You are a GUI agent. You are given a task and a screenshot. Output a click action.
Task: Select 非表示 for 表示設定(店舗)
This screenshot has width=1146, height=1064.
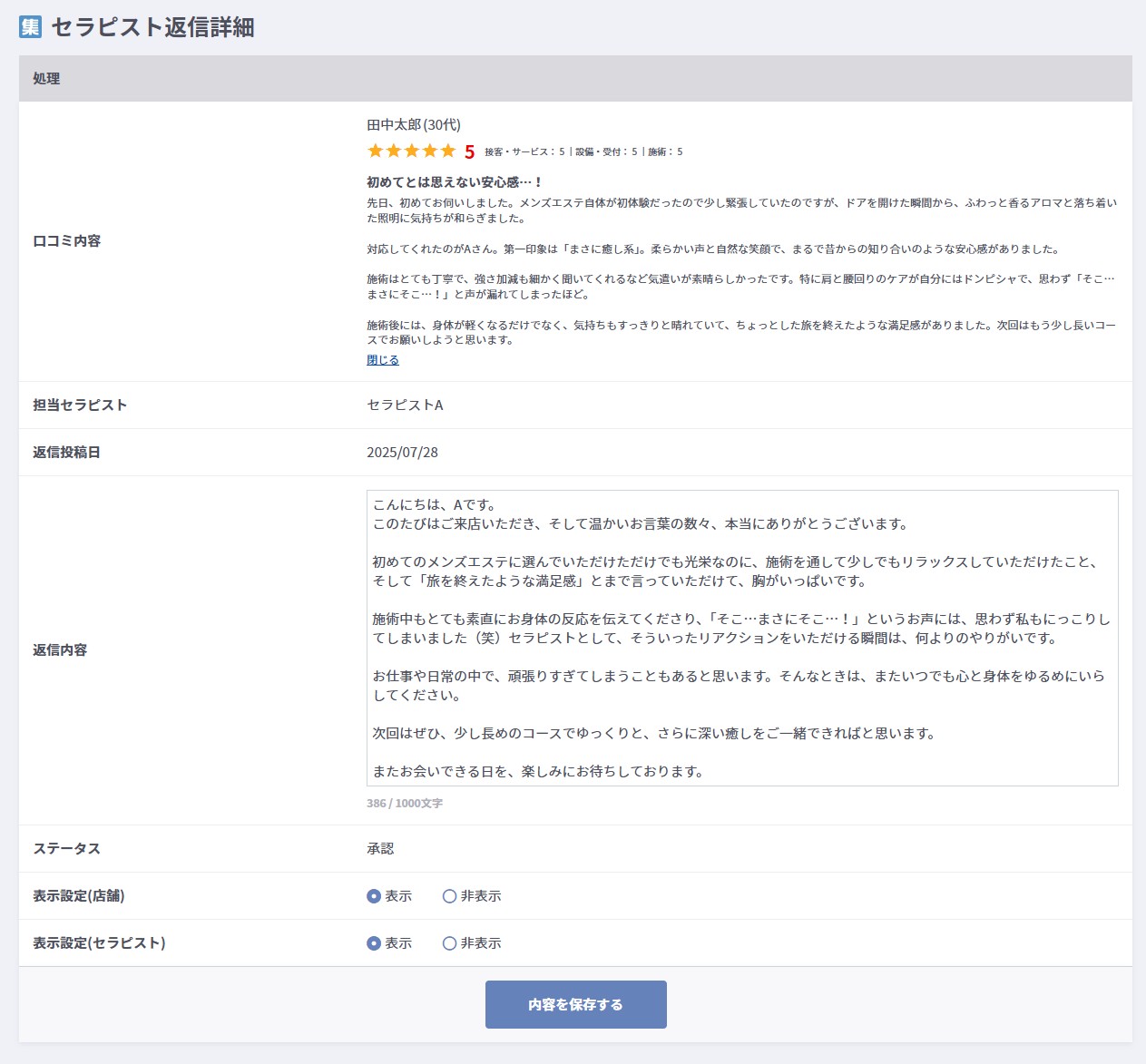click(449, 896)
